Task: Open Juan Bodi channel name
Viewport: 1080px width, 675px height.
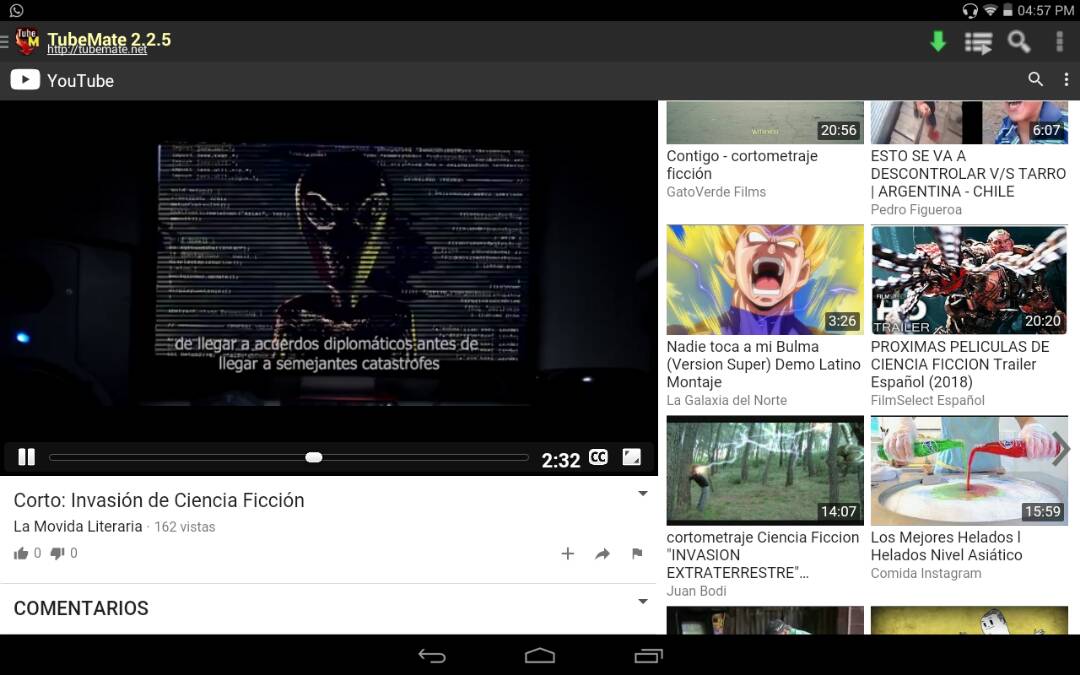Action: tap(696, 591)
